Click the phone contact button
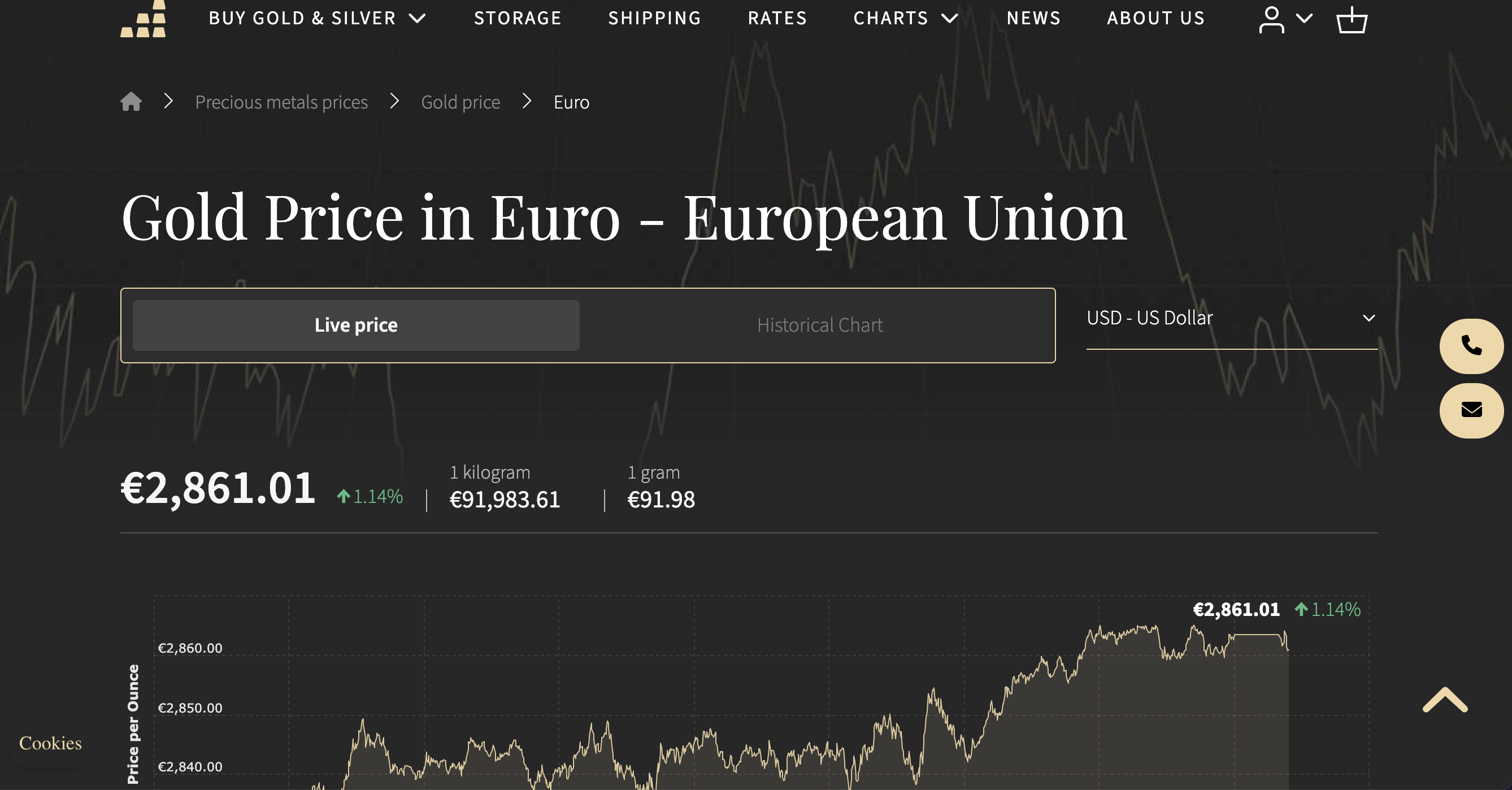The height and width of the screenshot is (790, 1512). 1471,346
